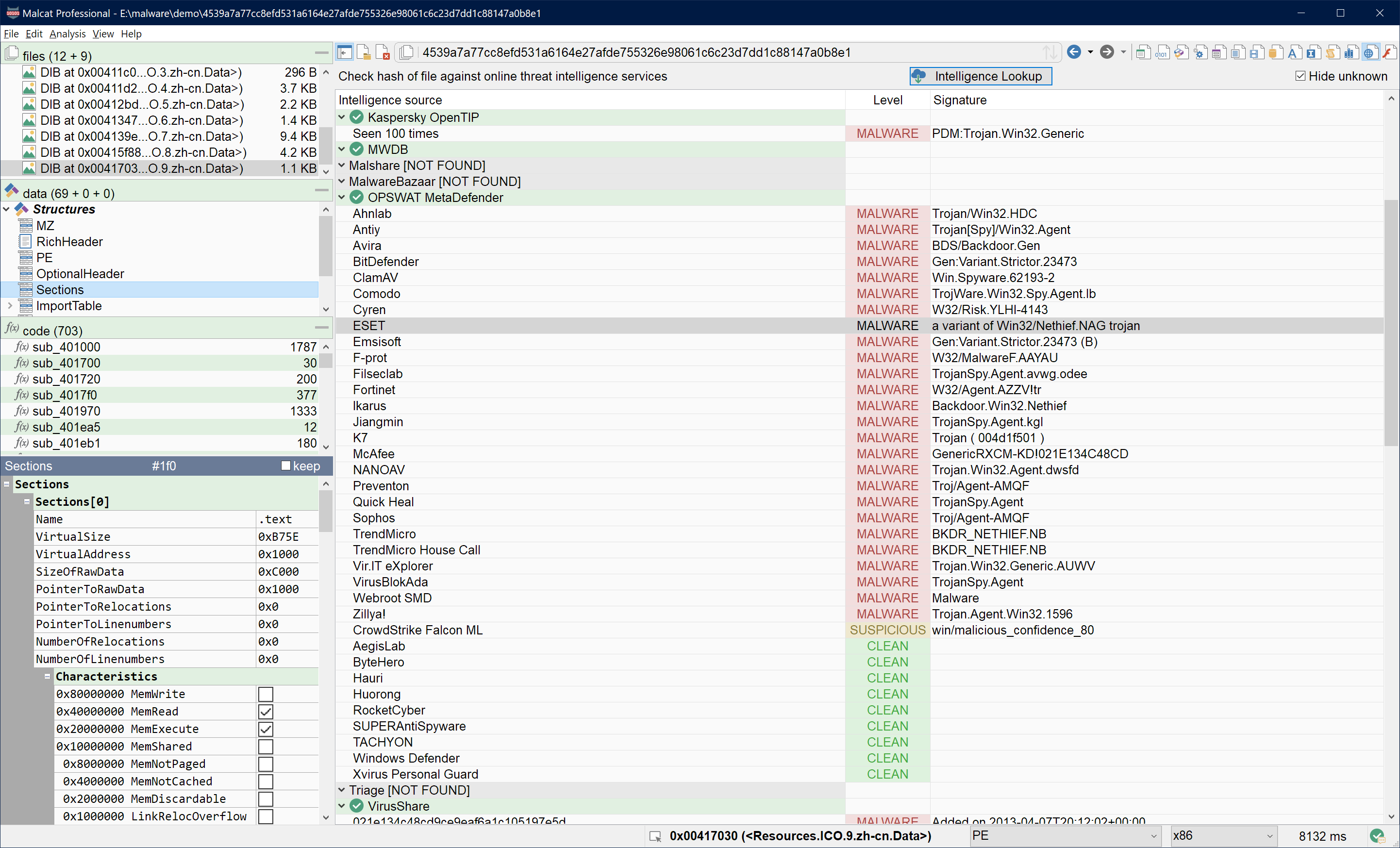Open the red Flash view icon
The image size is (1400, 848).
(x=1389, y=53)
